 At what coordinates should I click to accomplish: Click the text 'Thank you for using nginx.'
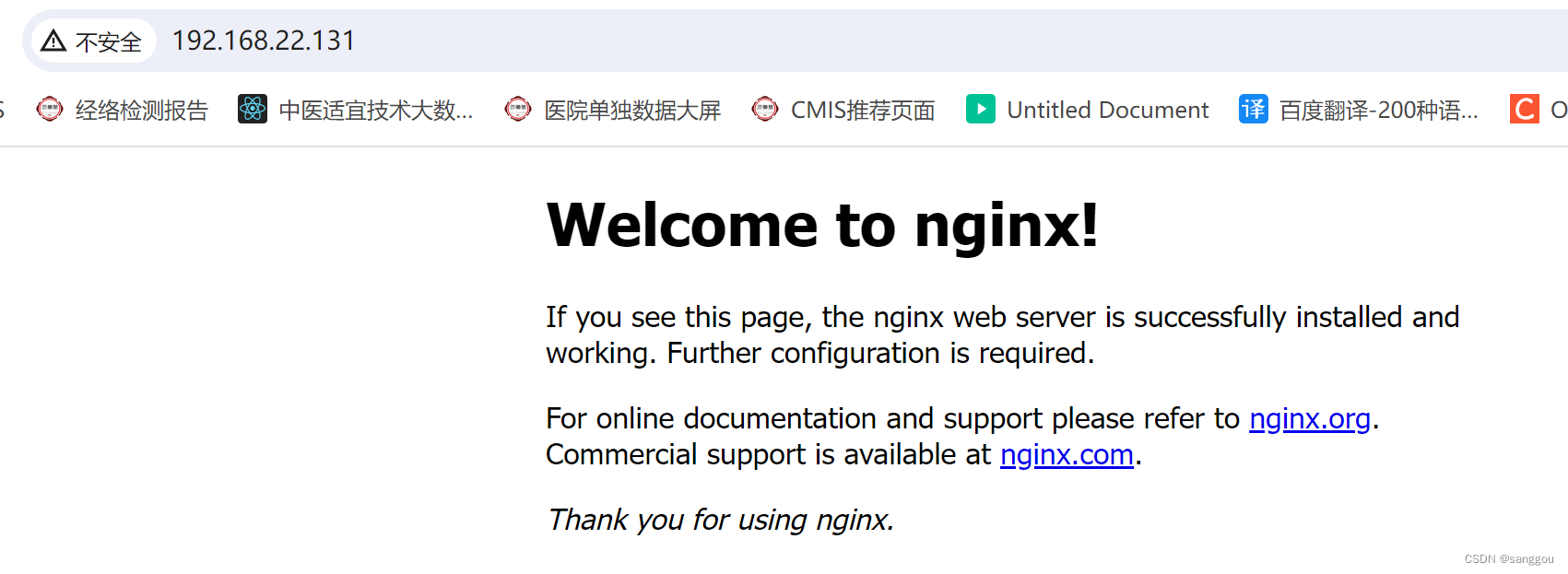720,520
